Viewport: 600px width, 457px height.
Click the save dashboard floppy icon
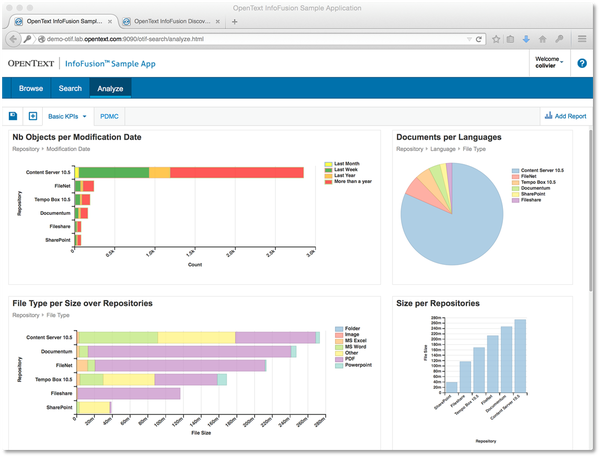coord(13,116)
